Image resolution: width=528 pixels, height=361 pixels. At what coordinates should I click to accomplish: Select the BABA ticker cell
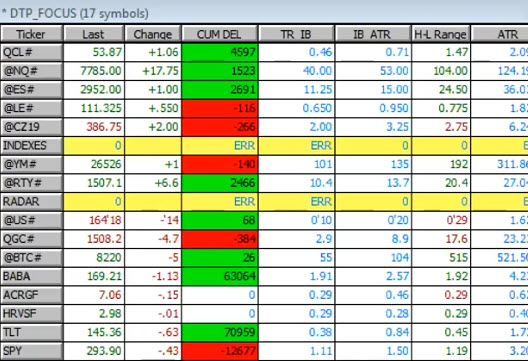click(x=32, y=276)
